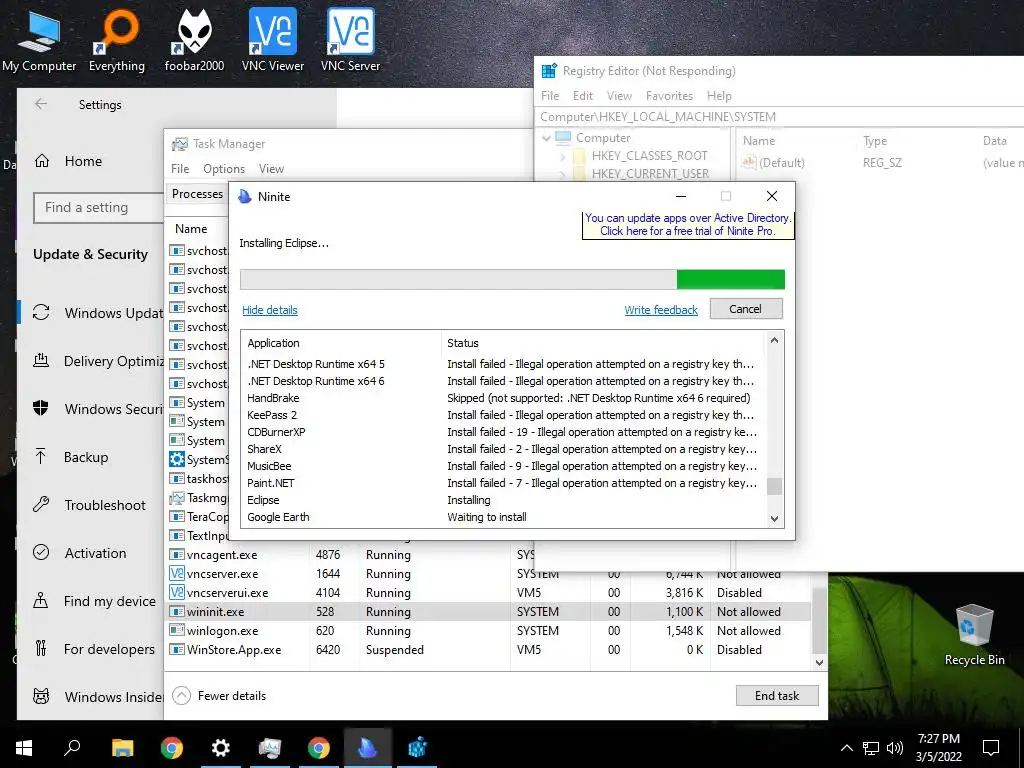Open the first Chrome taskbar icon
Image resolution: width=1024 pixels, height=768 pixels.
click(172, 748)
